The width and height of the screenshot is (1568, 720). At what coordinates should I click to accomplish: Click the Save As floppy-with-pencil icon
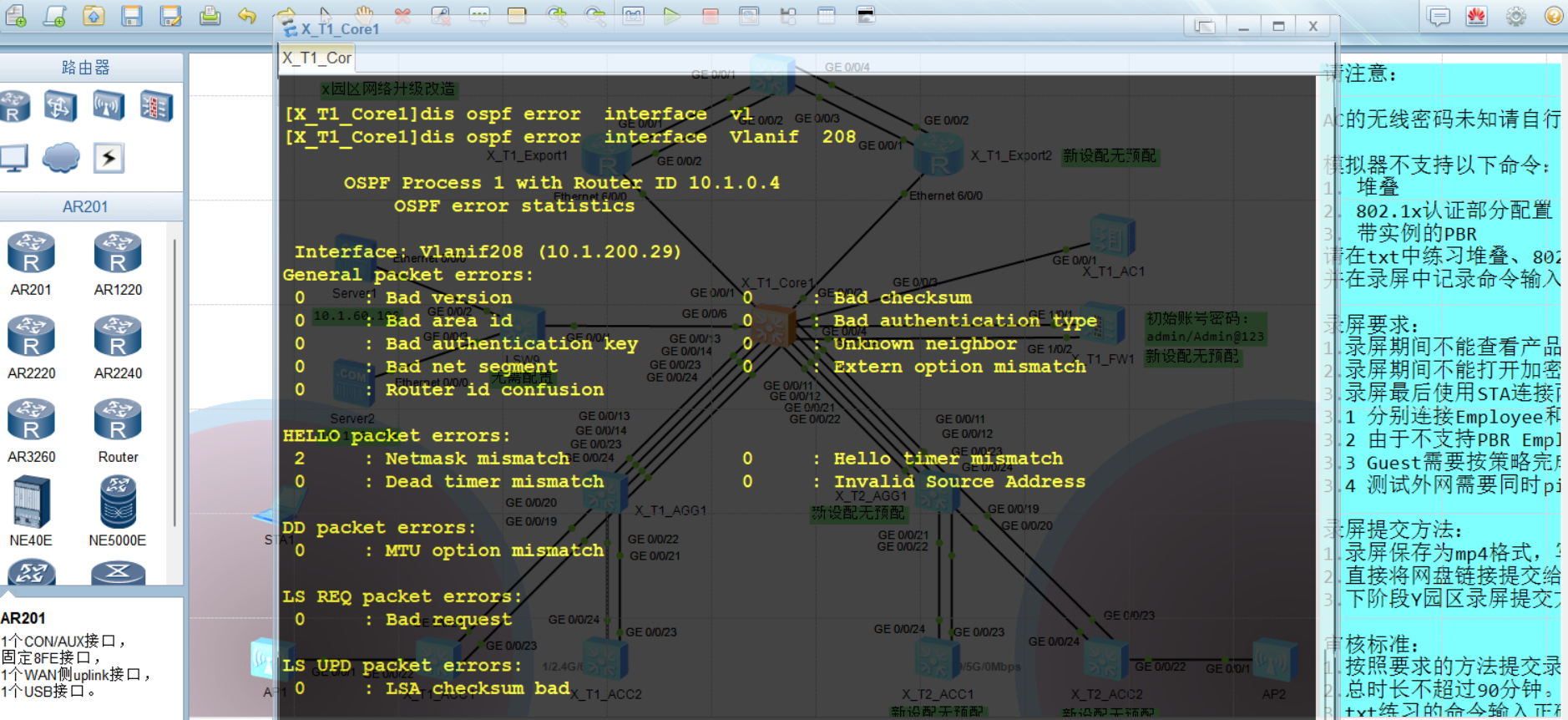170,14
